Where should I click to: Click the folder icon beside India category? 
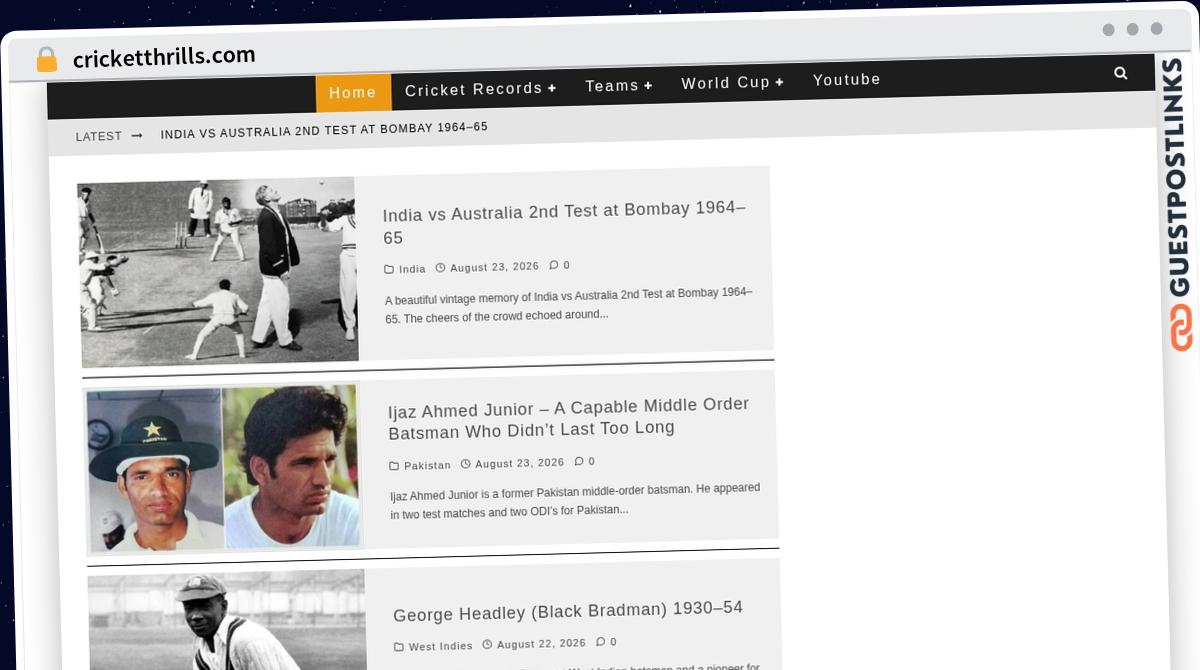(x=389, y=269)
